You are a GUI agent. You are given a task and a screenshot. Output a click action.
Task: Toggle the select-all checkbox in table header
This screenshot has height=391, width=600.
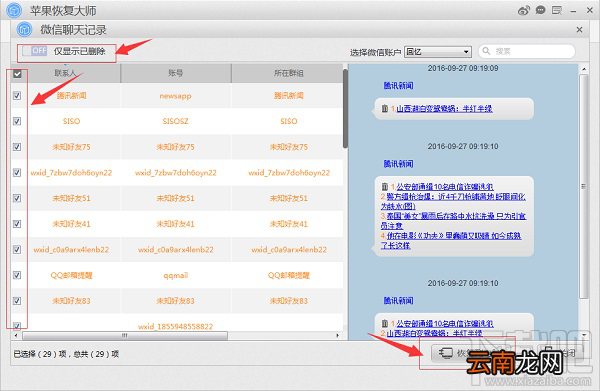[x=17, y=74]
